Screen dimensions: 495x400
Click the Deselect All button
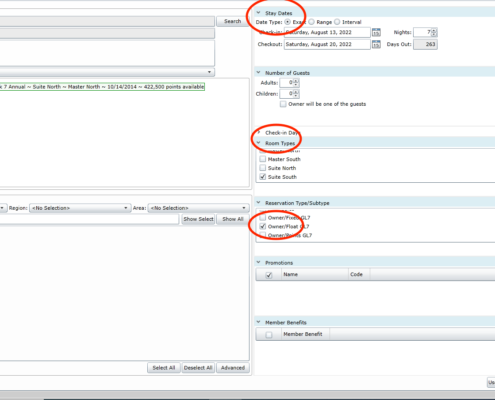198,368
